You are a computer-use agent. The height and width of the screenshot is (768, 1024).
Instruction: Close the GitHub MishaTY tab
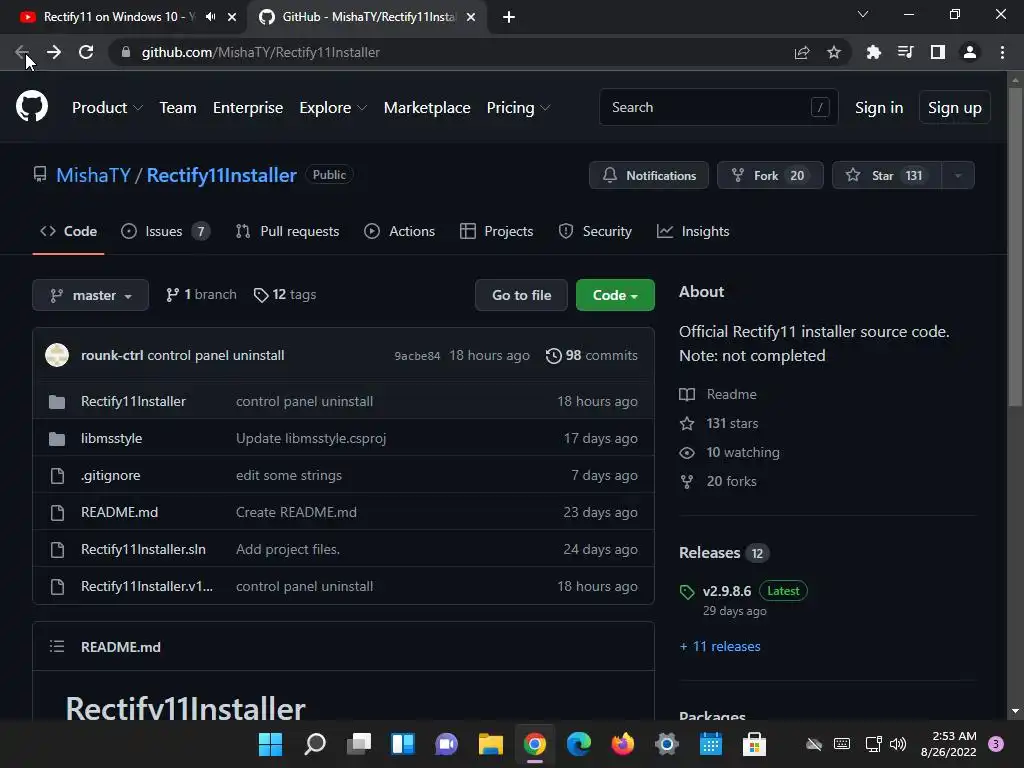[x=471, y=17]
